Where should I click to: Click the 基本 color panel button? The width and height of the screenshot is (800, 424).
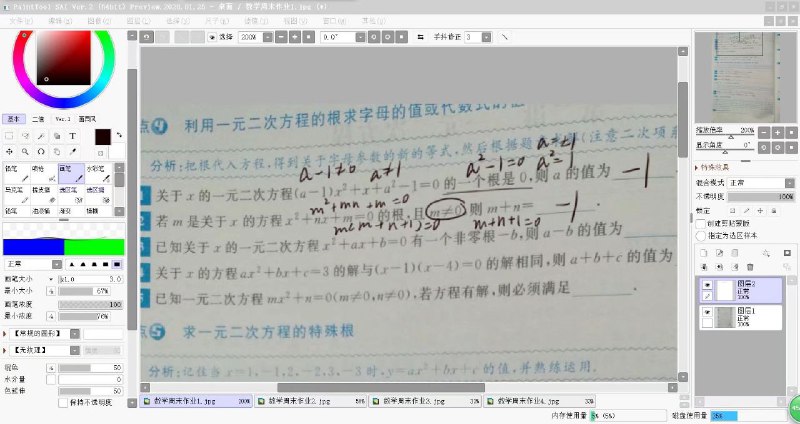(13, 118)
